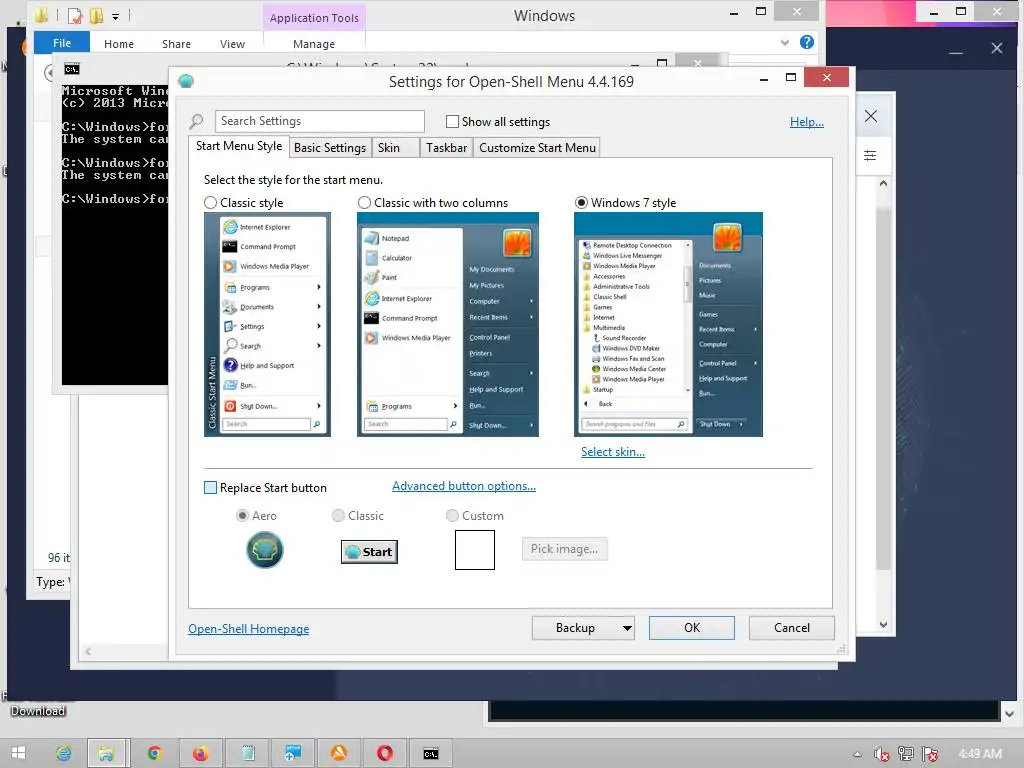1024x768 pixels.
Task: Click the cmd icon in the Command Prompt title bar
Action: tap(72, 69)
